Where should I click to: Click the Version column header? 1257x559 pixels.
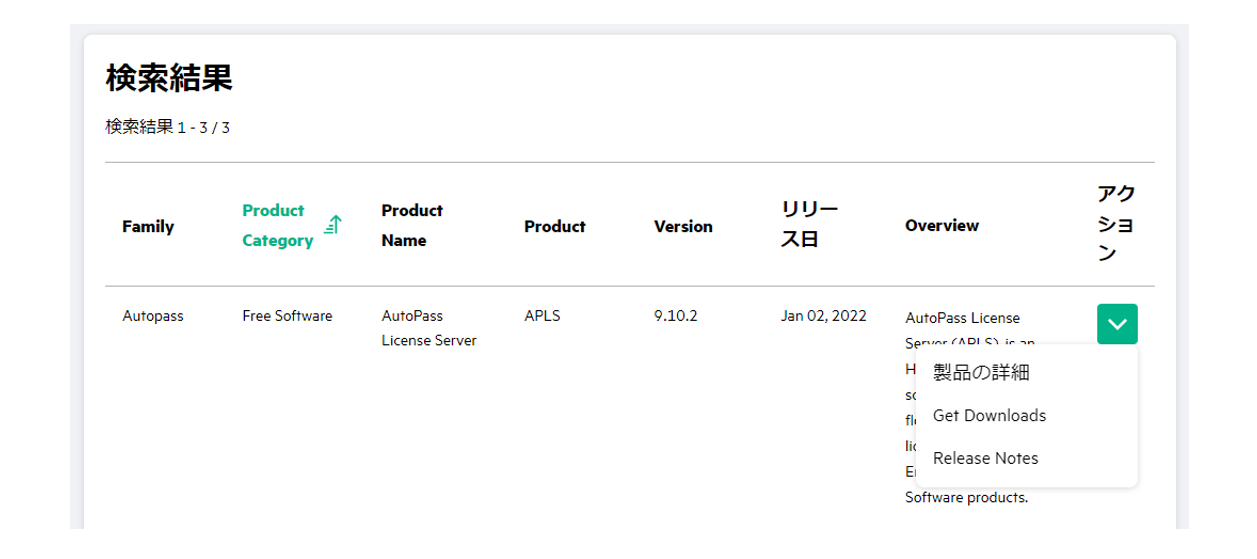tap(683, 226)
